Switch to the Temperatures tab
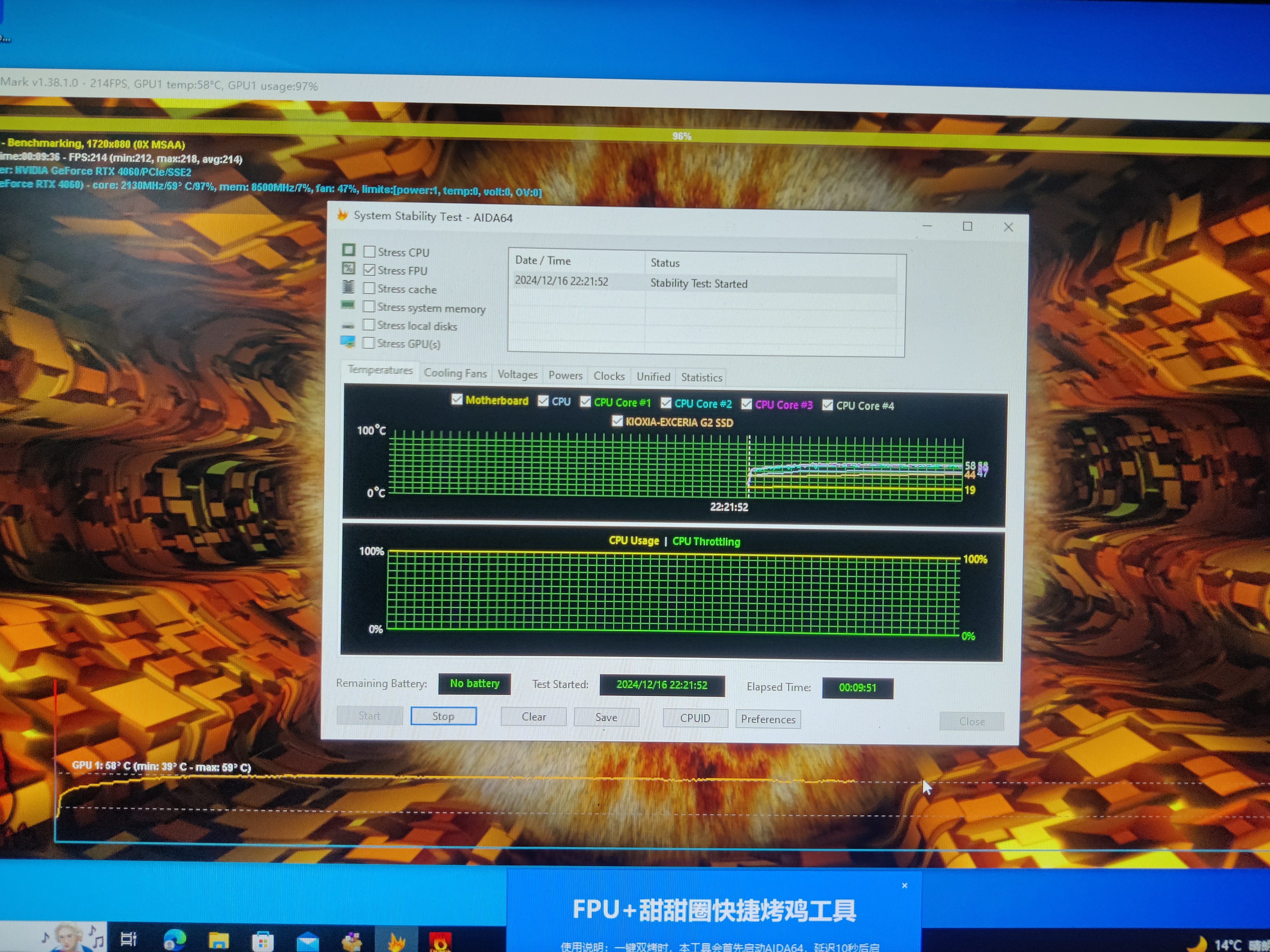 pyautogui.click(x=380, y=370)
